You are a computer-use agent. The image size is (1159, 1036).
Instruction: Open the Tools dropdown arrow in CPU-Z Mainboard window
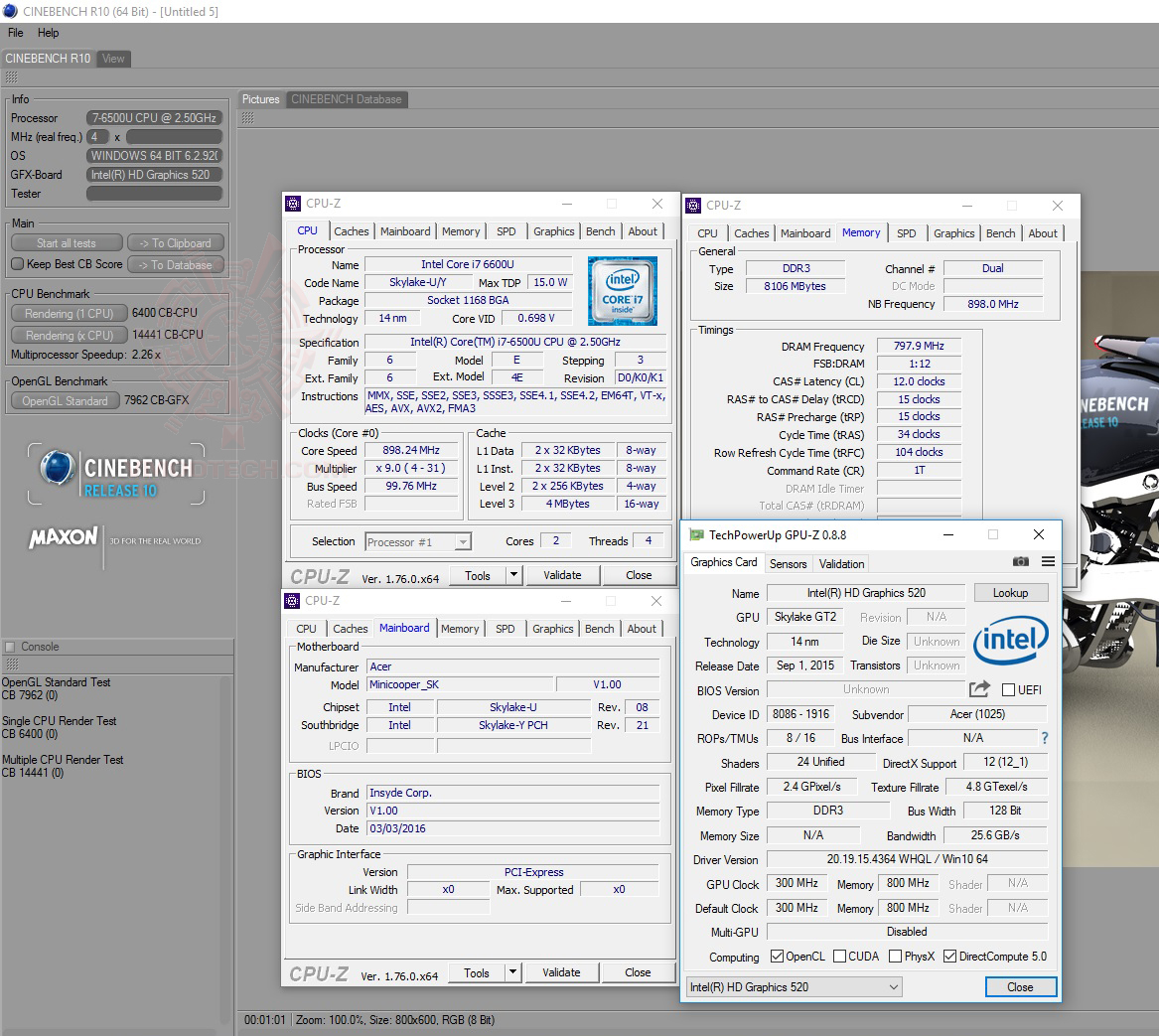tap(513, 972)
